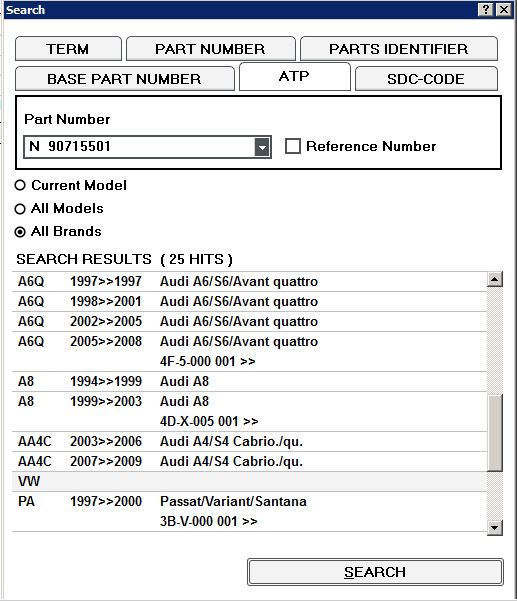Open the BASE PART NUMBER tab
517x601 pixels.
point(125,79)
